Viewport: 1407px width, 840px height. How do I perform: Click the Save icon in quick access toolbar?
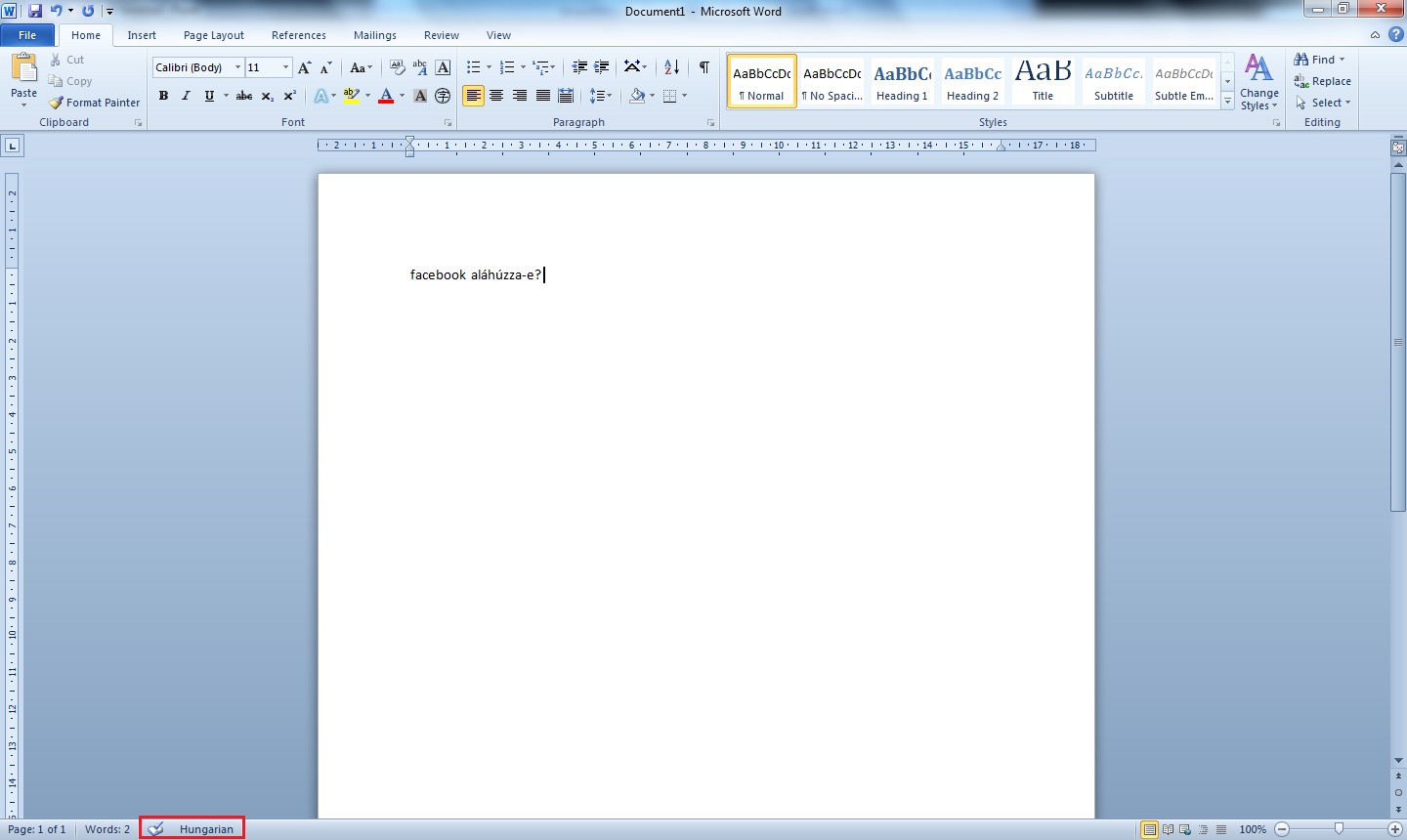[35, 11]
